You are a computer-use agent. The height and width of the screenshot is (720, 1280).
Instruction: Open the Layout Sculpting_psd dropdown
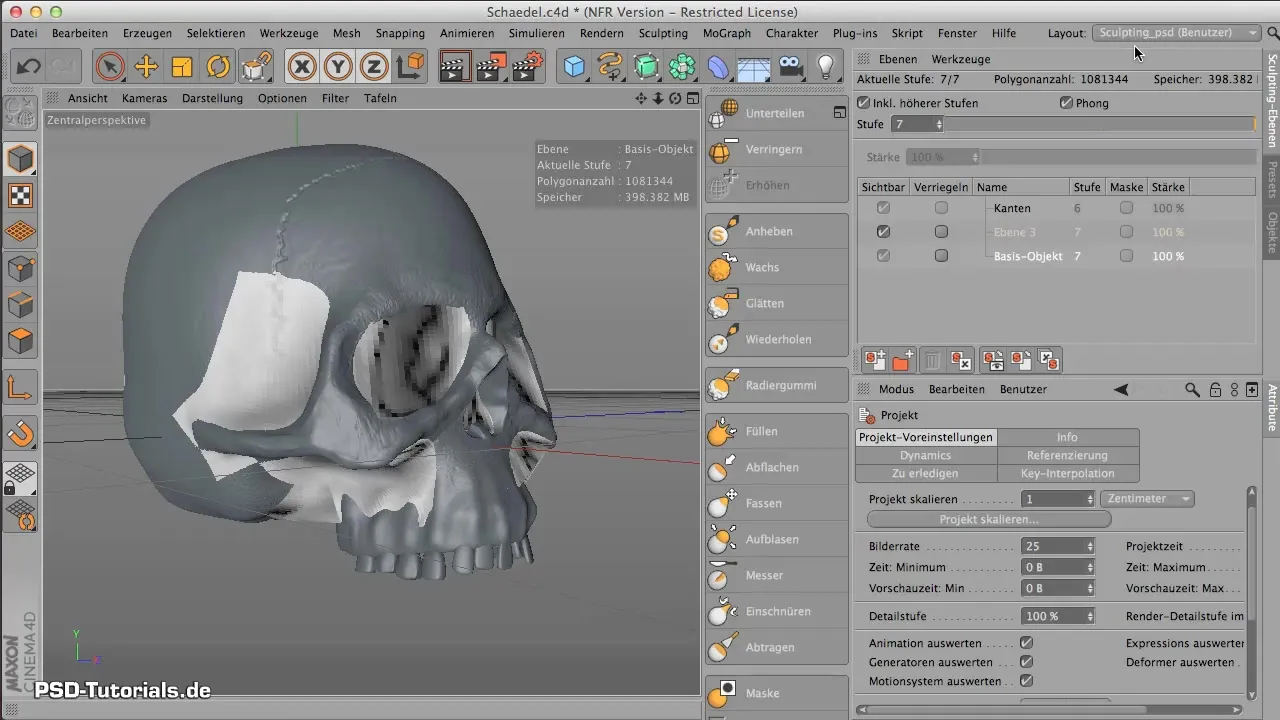1176,33
